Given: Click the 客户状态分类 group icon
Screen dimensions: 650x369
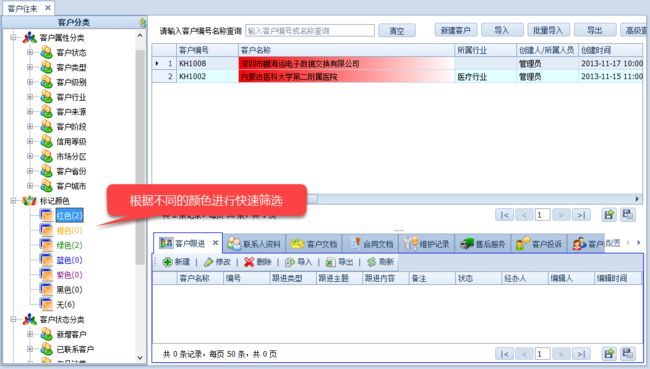Looking at the screenshot, I should point(29,319).
